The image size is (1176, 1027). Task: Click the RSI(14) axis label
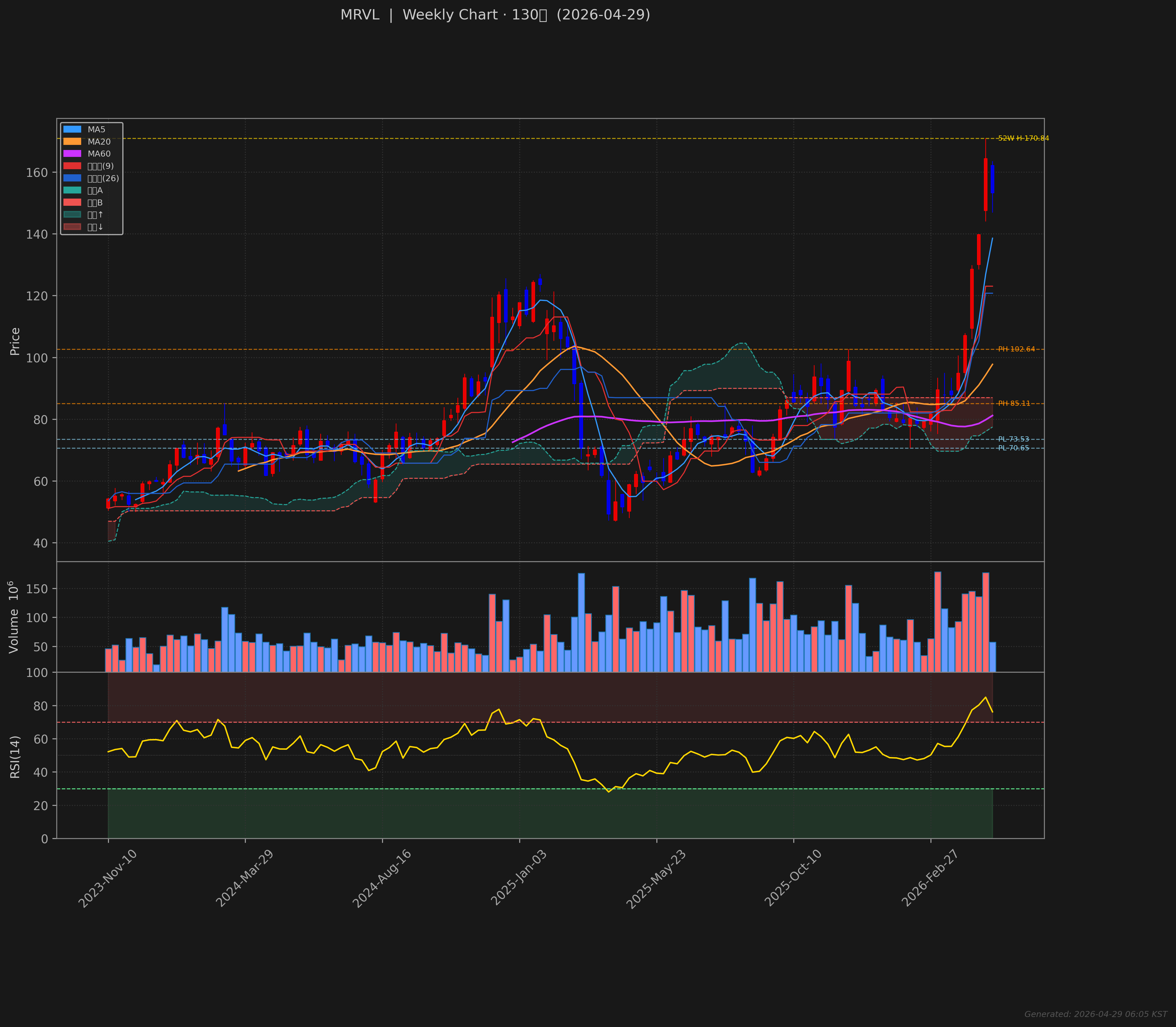[15, 756]
